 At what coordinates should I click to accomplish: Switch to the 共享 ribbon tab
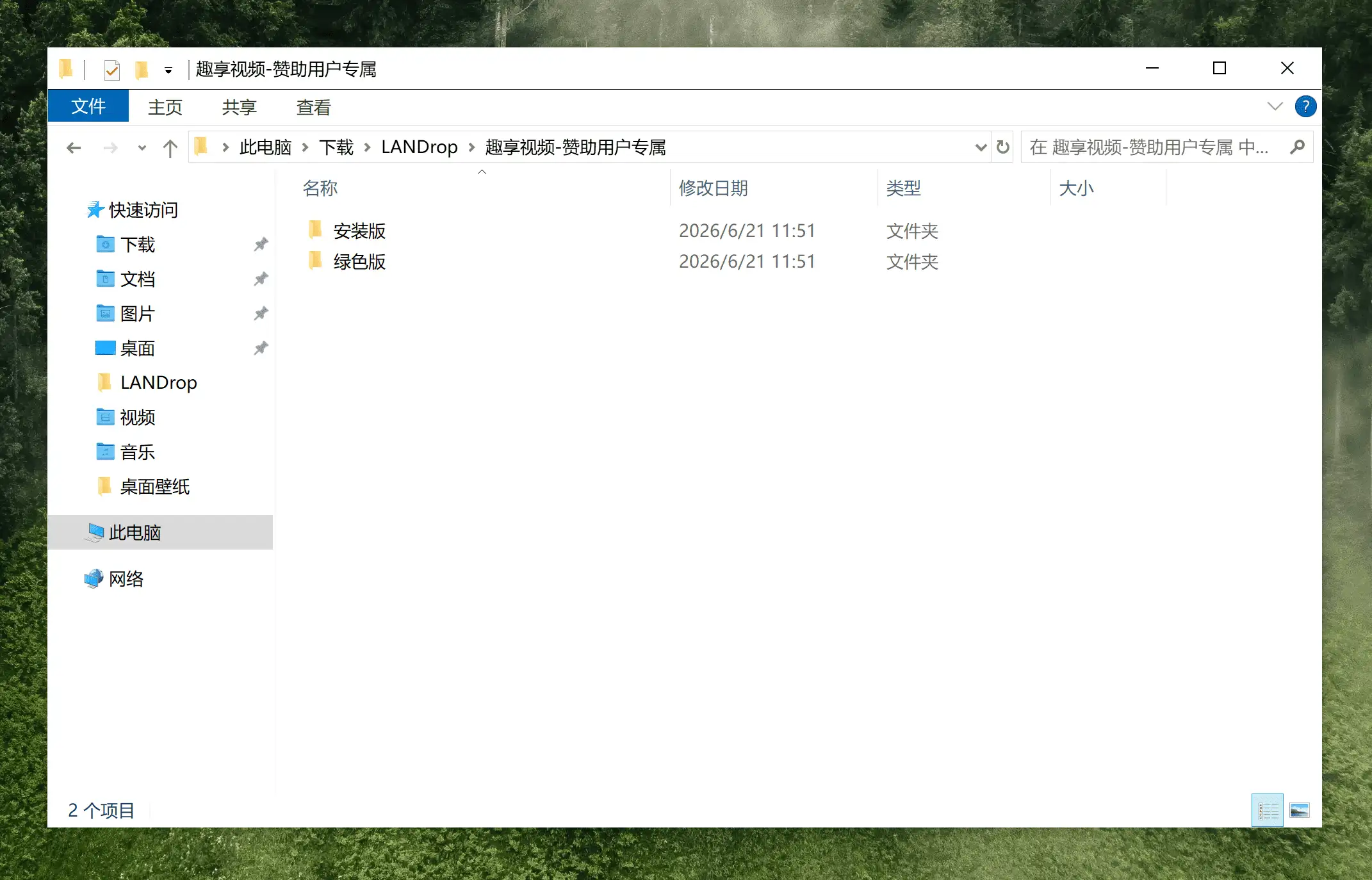click(240, 107)
